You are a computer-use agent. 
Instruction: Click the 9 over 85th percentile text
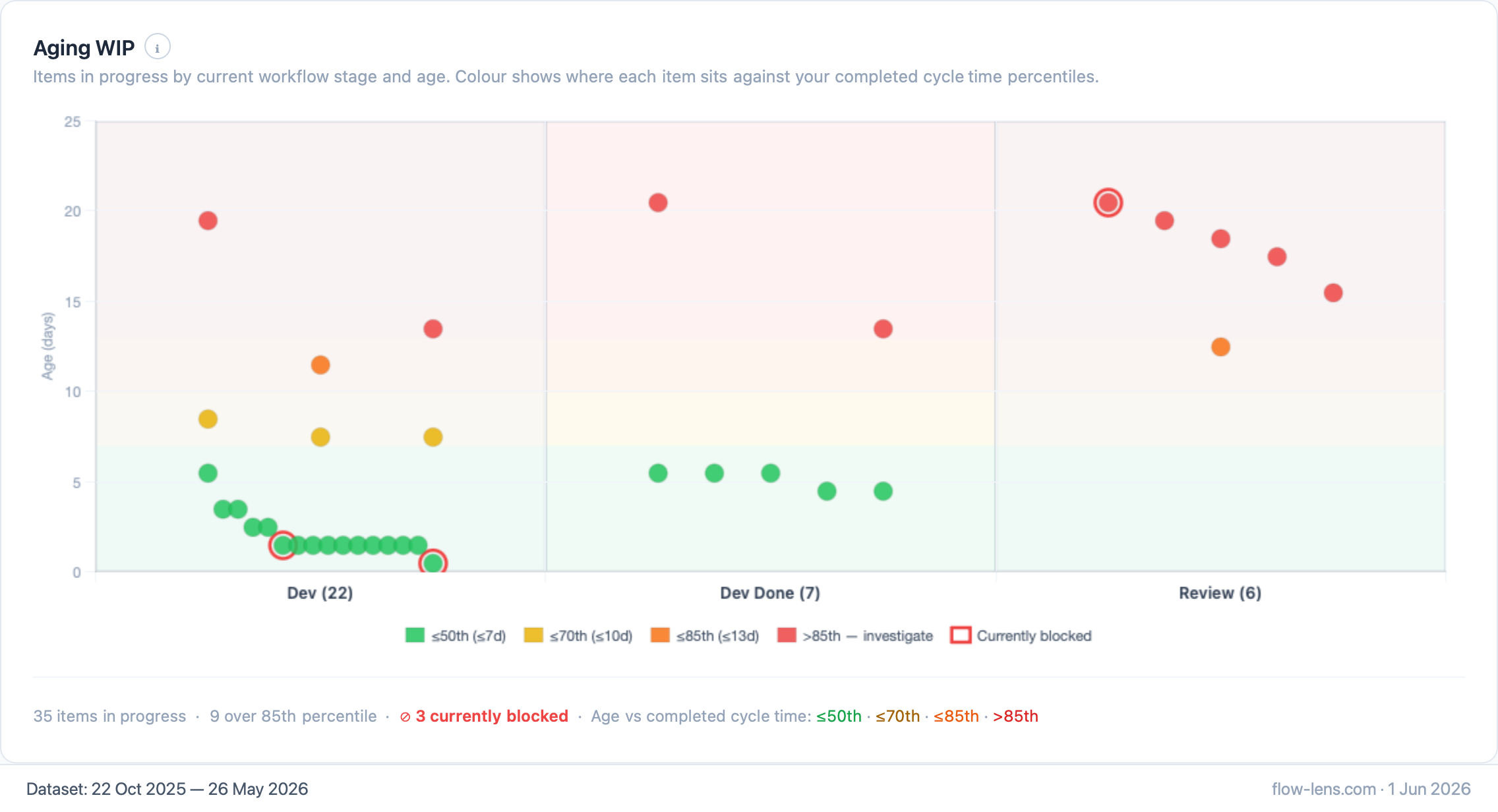pyautogui.click(x=293, y=716)
